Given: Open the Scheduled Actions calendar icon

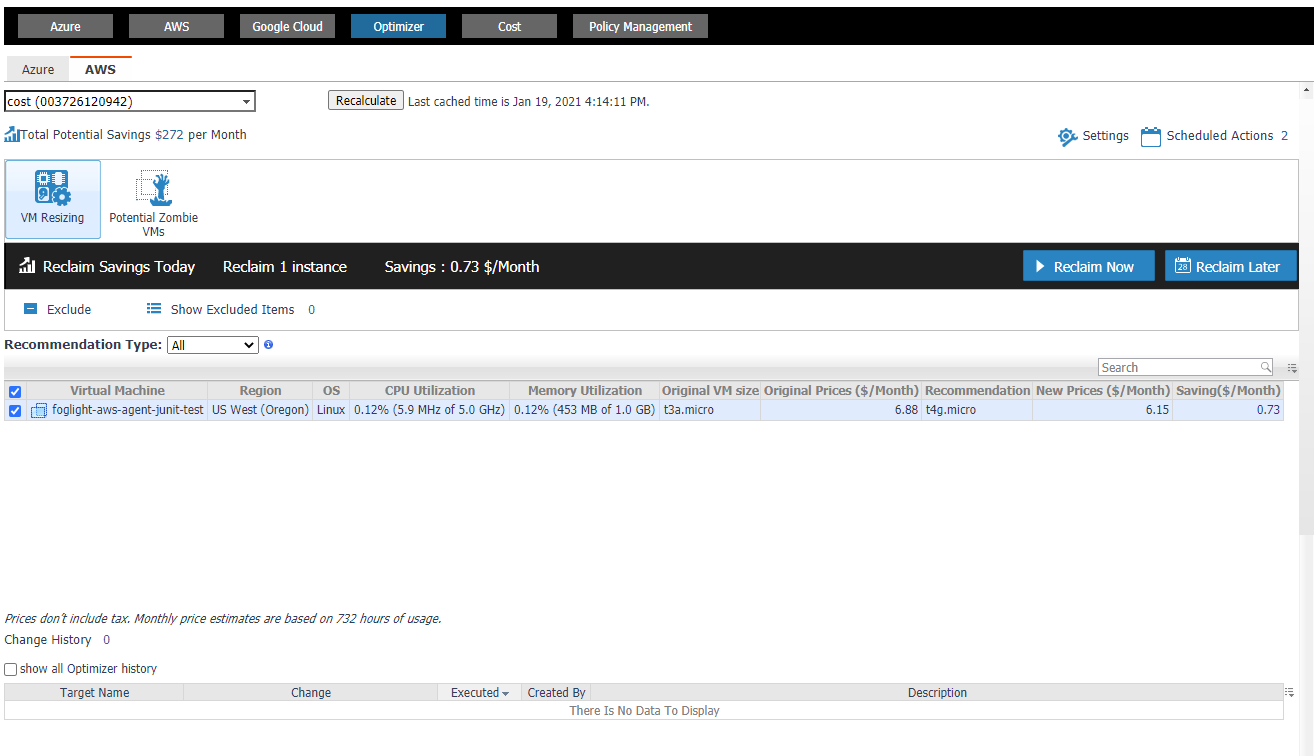Looking at the screenshot, I should pos(1151,137).
